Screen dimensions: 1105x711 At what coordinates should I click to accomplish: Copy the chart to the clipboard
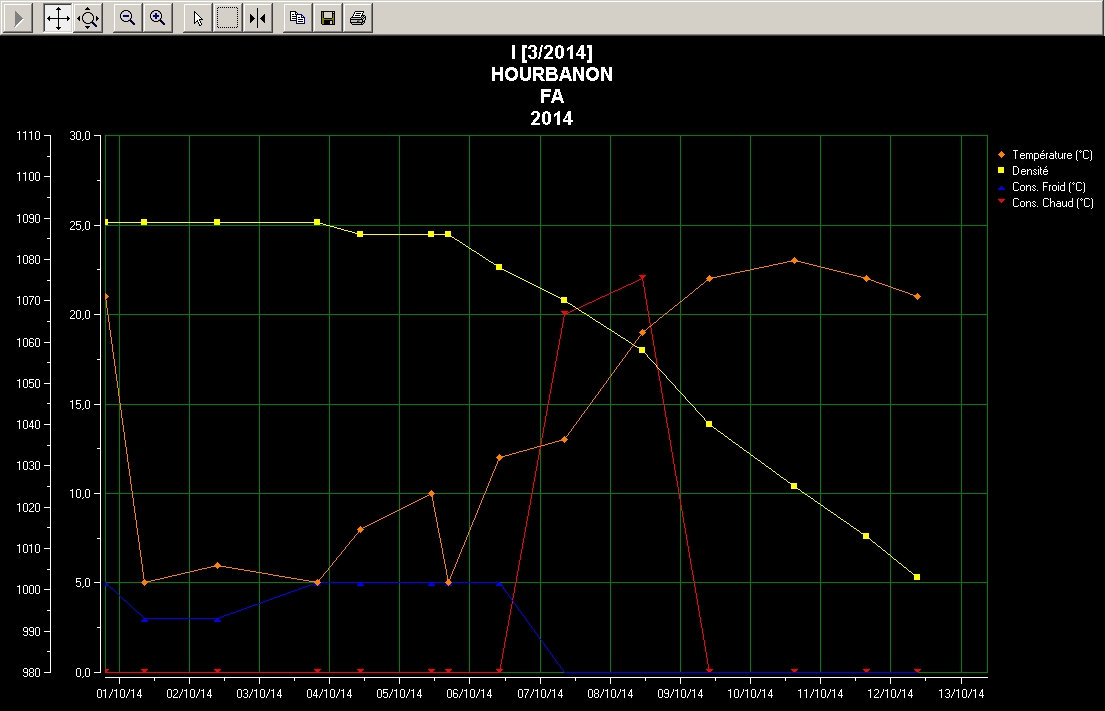(297, 17)
